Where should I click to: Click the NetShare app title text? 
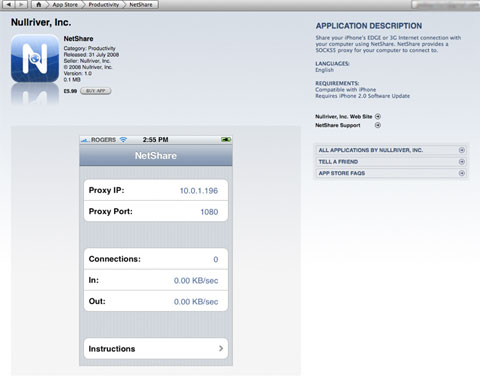[78, 39]
